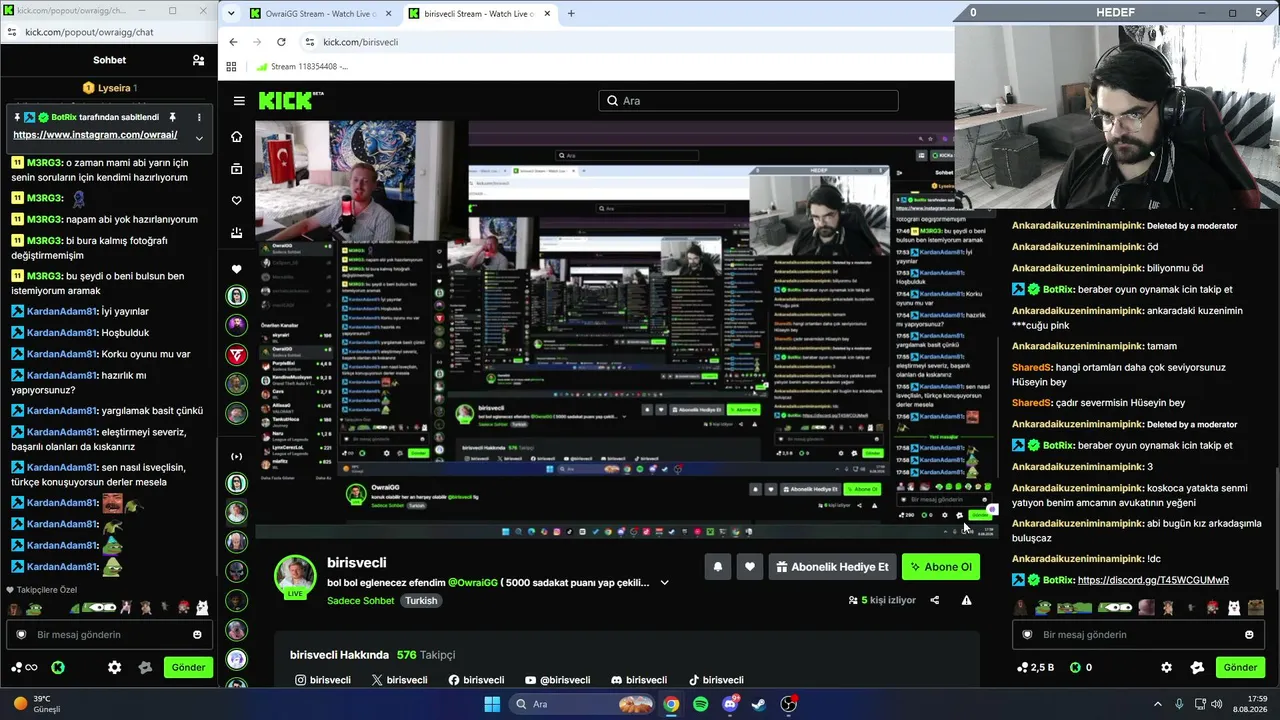Open a new browser tab

click(x=571, y=14)
